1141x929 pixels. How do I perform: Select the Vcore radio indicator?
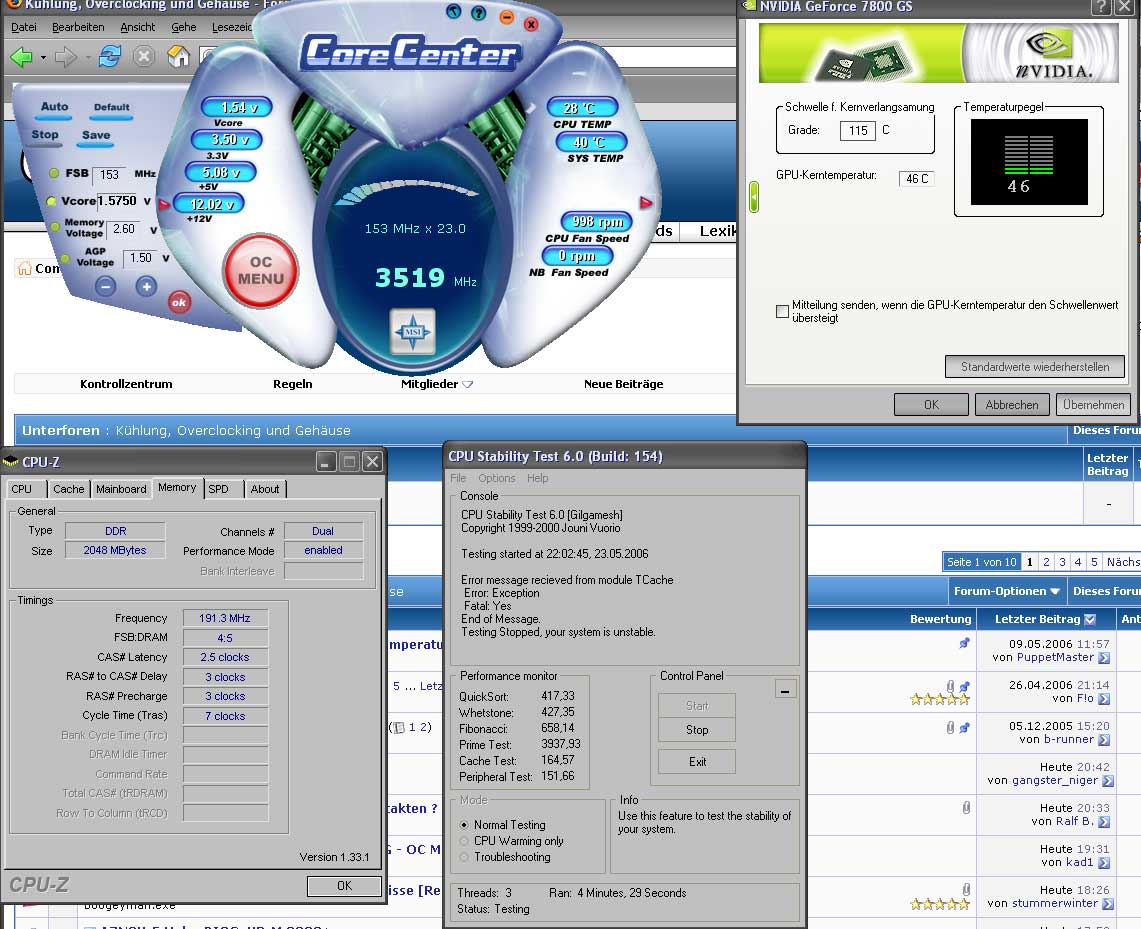coord(51,201)
